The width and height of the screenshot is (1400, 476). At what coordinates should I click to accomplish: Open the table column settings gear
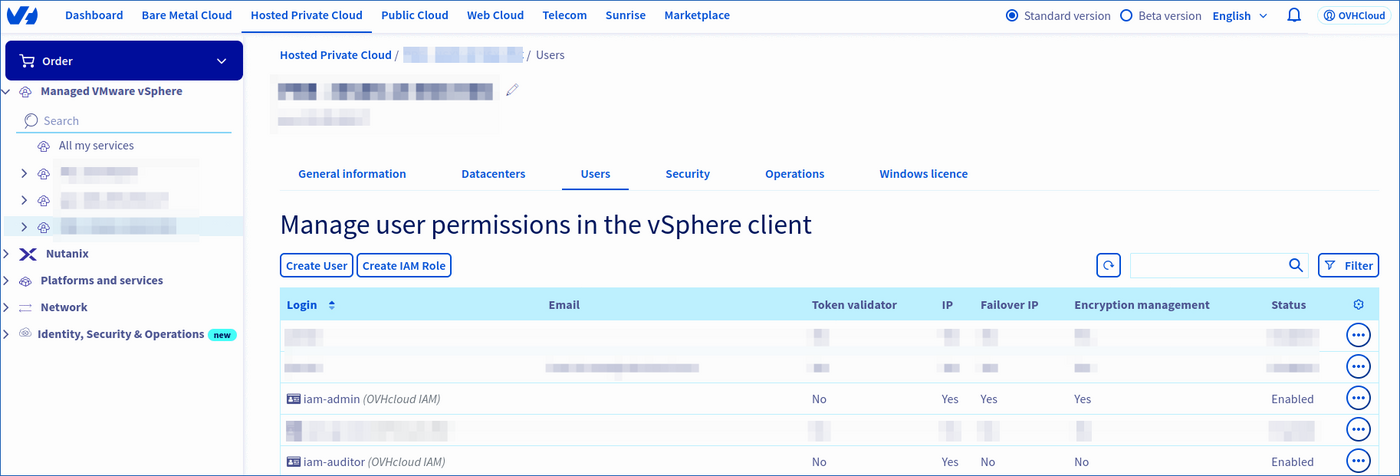tap(1358, 305)
